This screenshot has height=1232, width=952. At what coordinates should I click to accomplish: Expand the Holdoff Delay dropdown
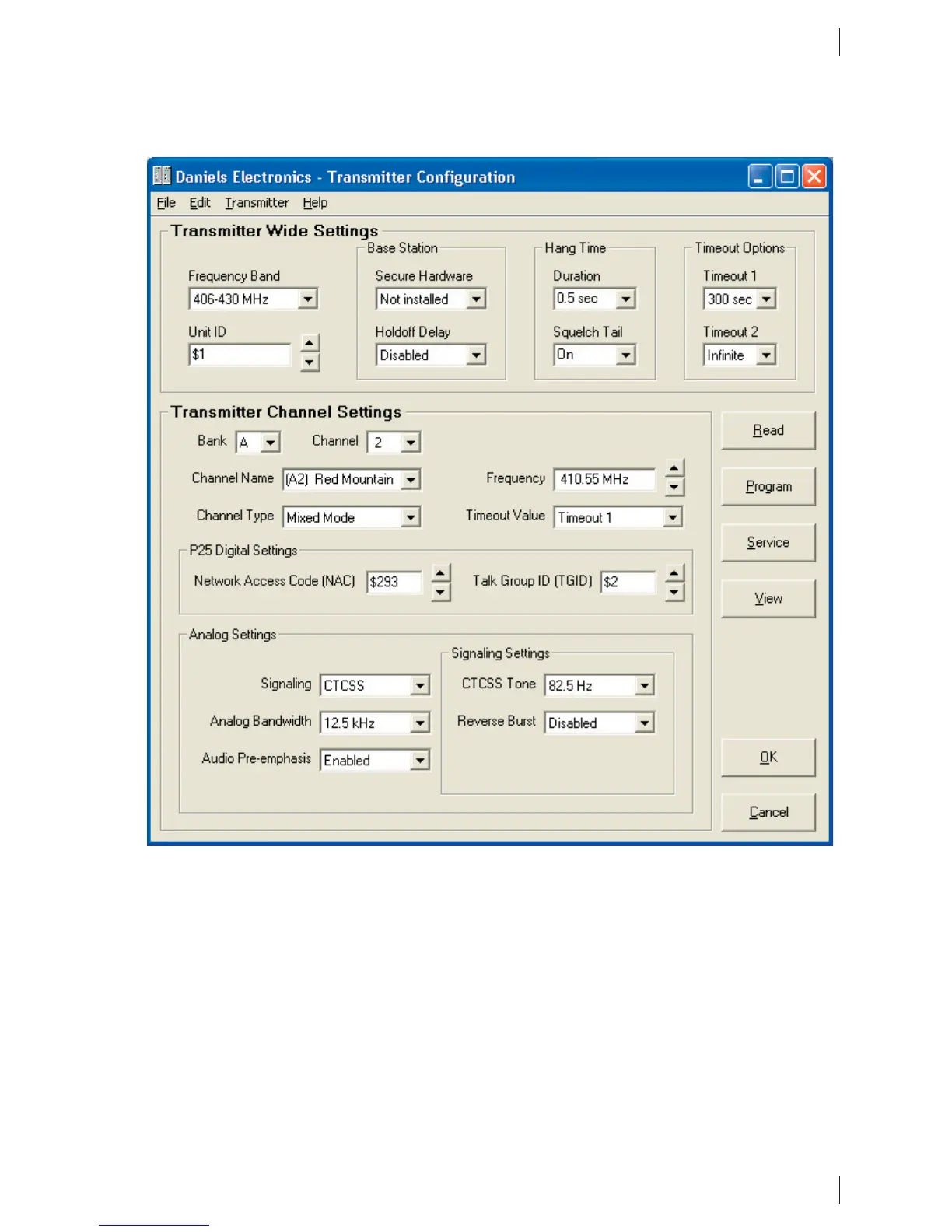[476, 355]
